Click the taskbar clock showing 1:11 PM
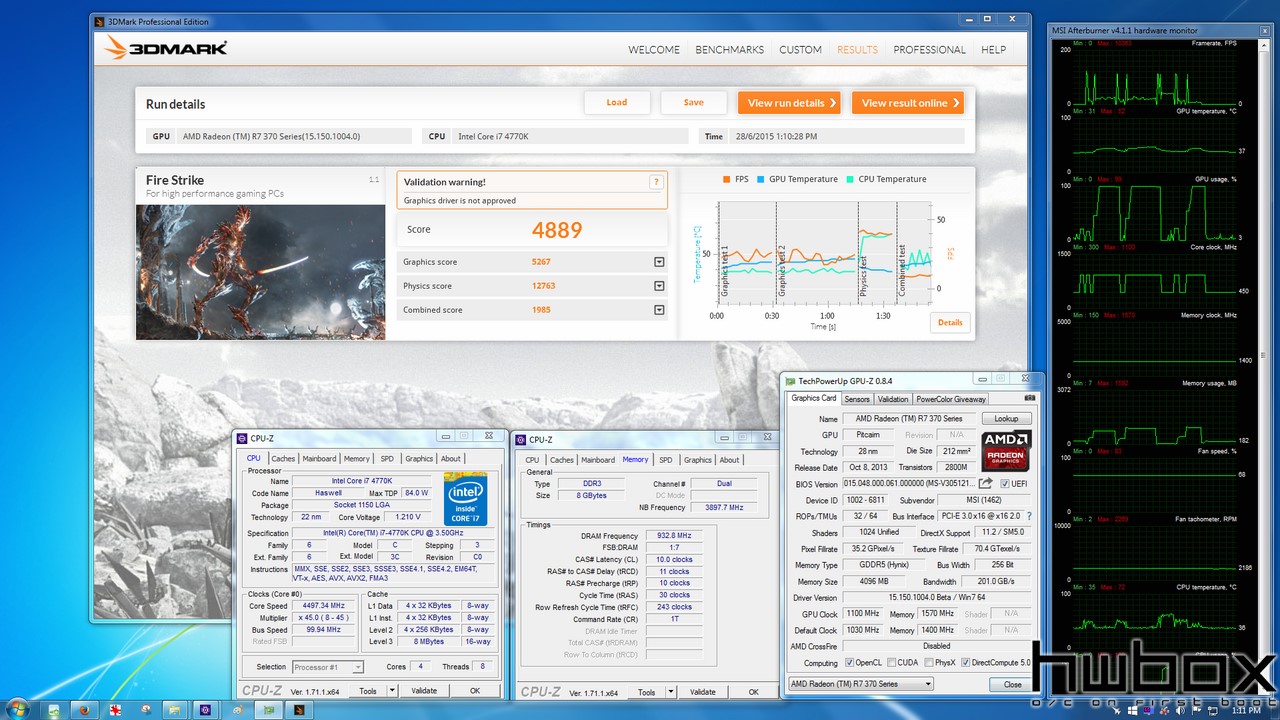 click(1246, 711)
